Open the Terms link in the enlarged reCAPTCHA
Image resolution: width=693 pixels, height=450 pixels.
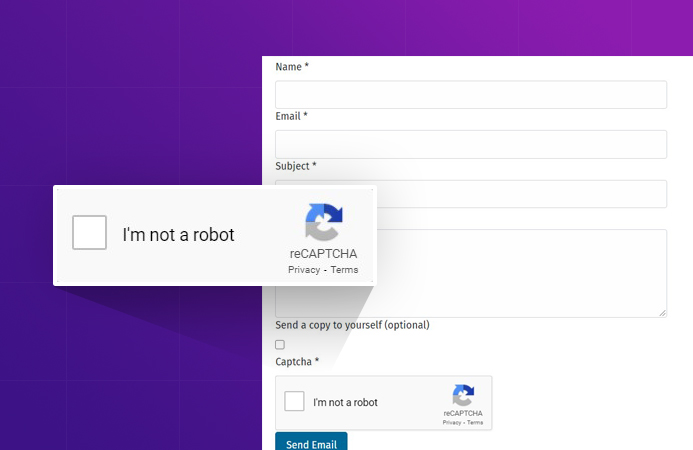pyautogui.click(x=344, y=270)
